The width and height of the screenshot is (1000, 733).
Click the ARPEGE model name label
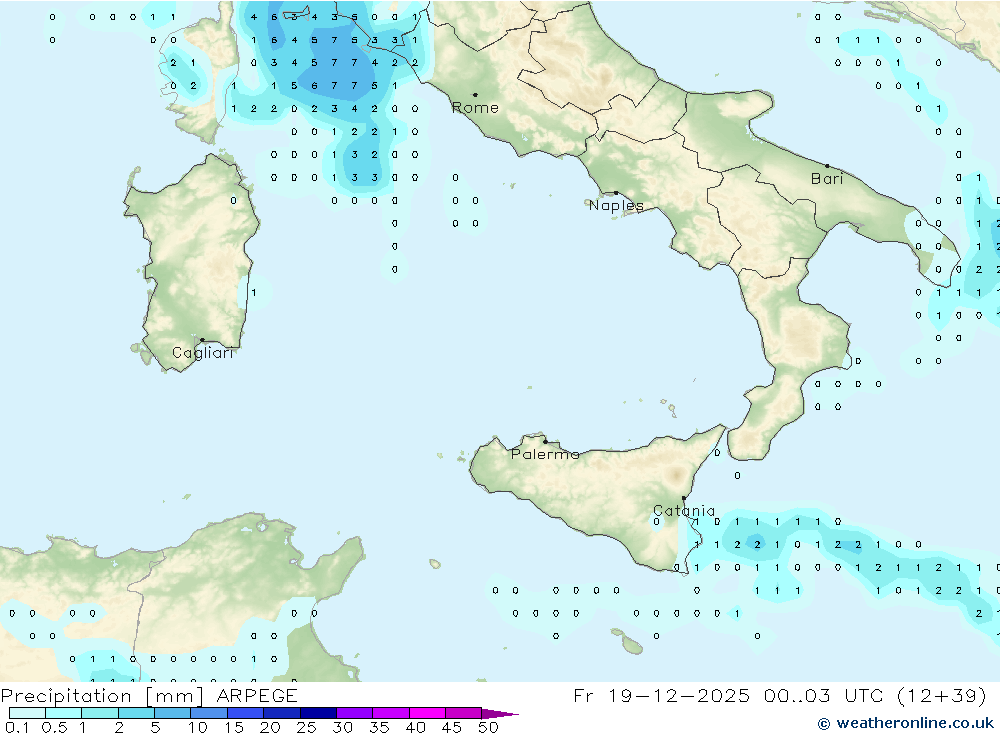257,695
